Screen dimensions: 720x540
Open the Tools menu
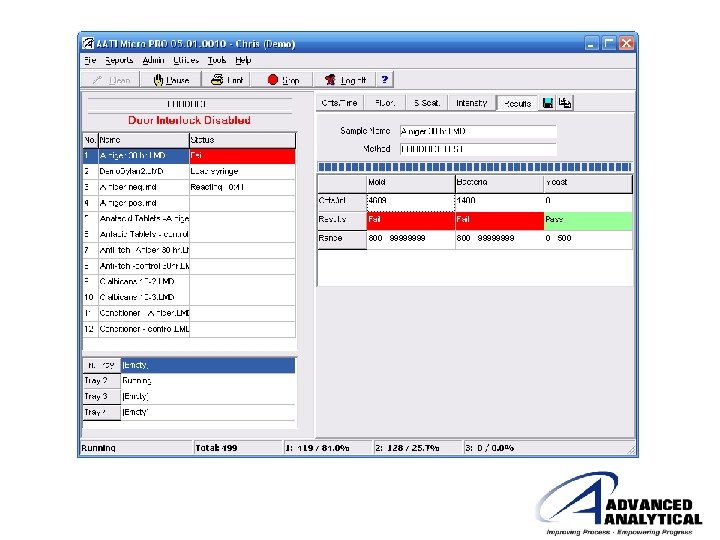pyautogui.click(x=217, y=60)
